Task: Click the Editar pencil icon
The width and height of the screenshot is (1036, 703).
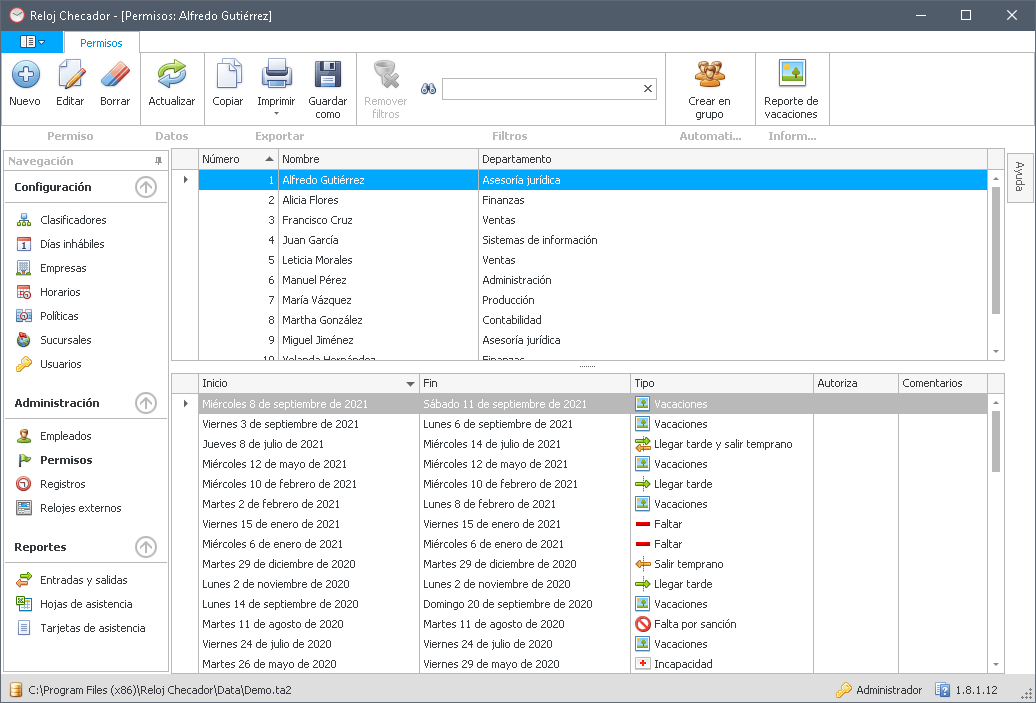Action: point(70,75)
